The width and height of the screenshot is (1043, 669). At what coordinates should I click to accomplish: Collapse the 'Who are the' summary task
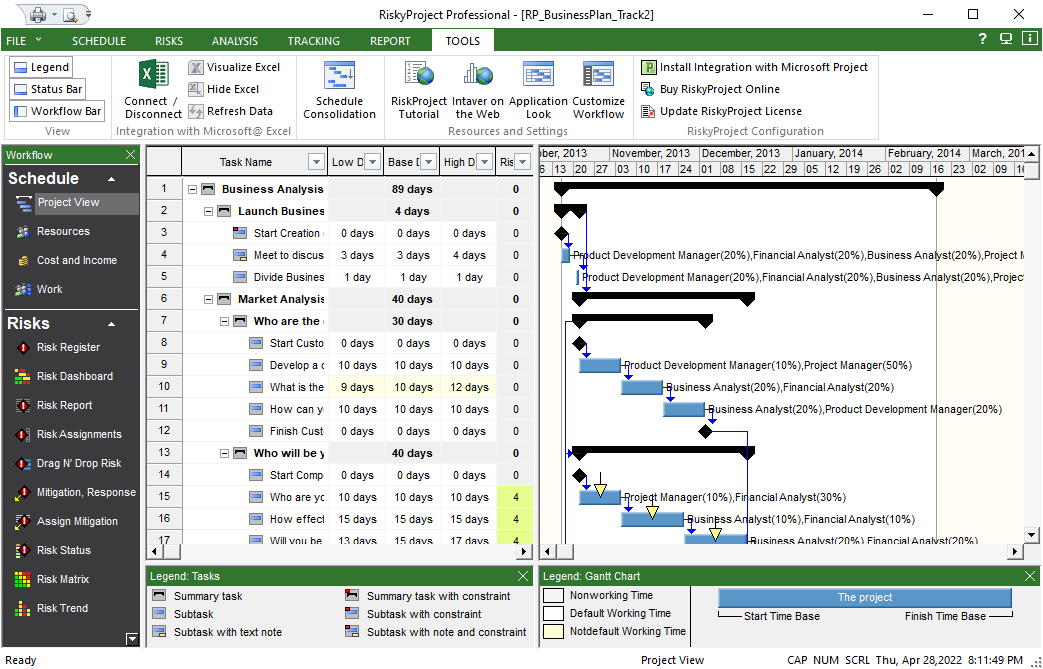click(x=224, y=321)
